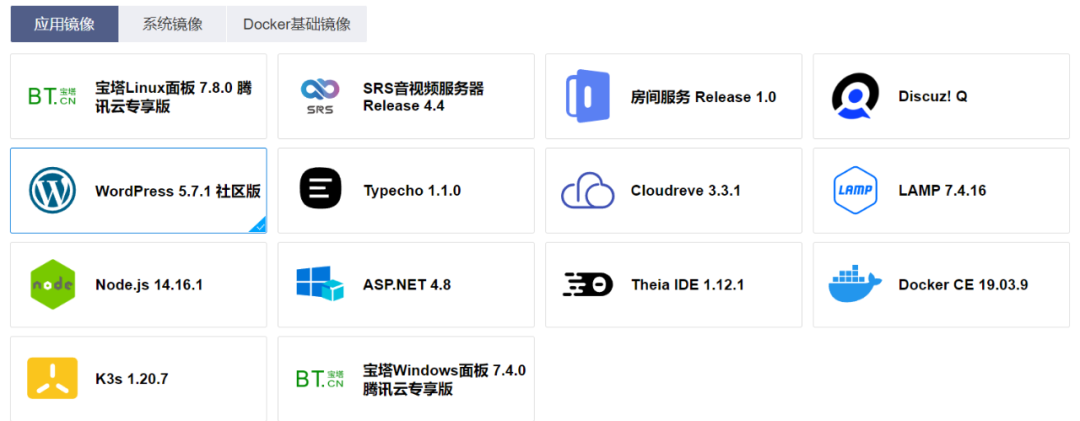Choose 房间服务 Release 1.0 label
This screenshot has height=421, width=1080.
(x=703, y=97)
